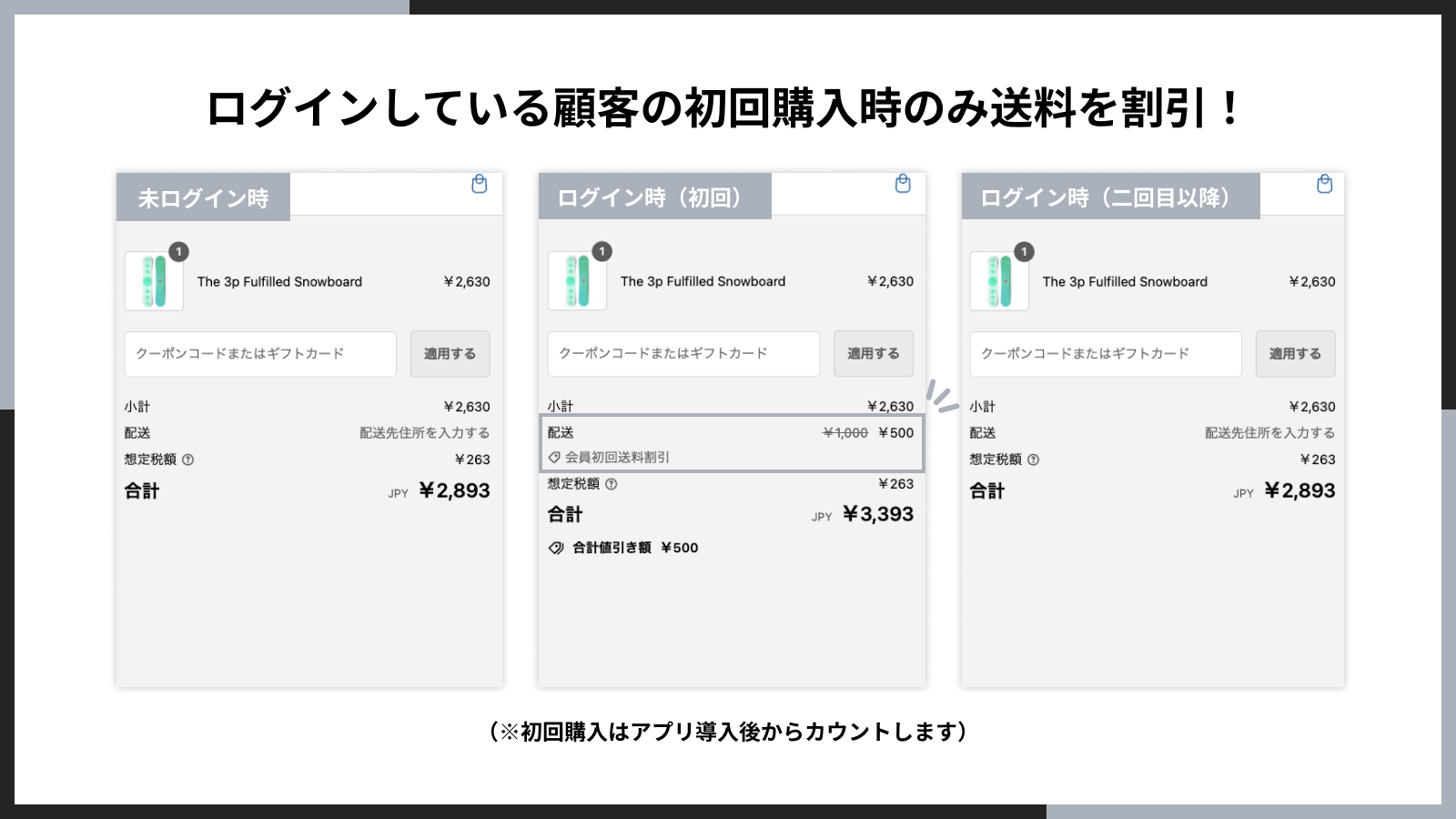The height and width of the screenshot is (819, 1456).
Task: Click the 想定税額 help icon in the right panel
Action: [1033, 460]
